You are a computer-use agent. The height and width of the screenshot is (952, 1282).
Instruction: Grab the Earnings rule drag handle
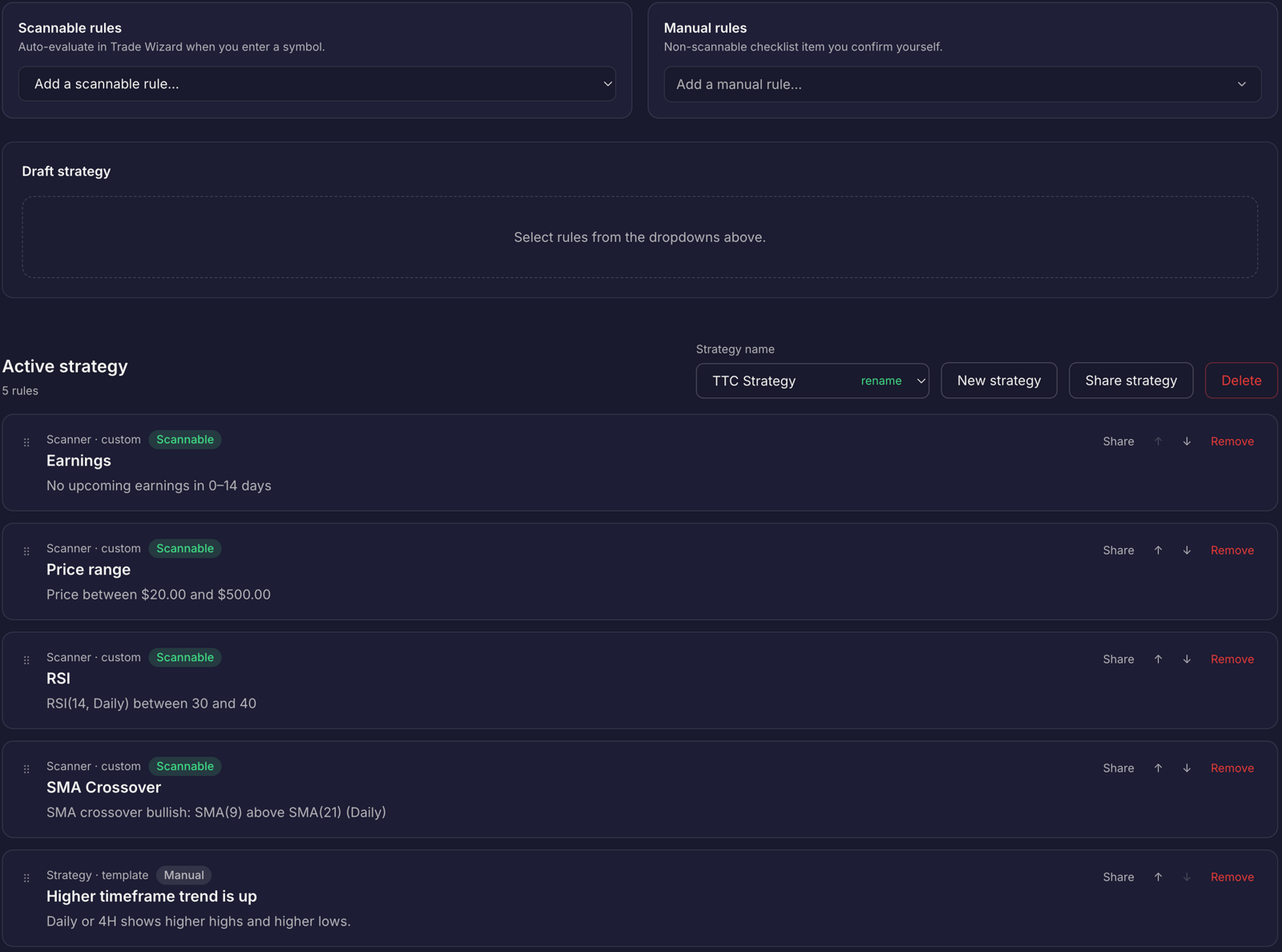tap(26, 442)
